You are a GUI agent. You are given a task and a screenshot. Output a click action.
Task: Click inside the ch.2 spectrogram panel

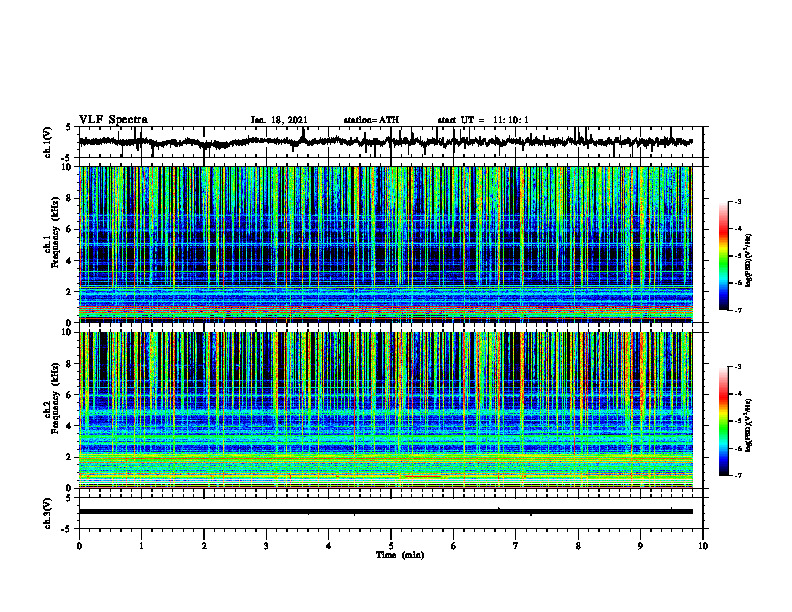click(x=386, y=410)
